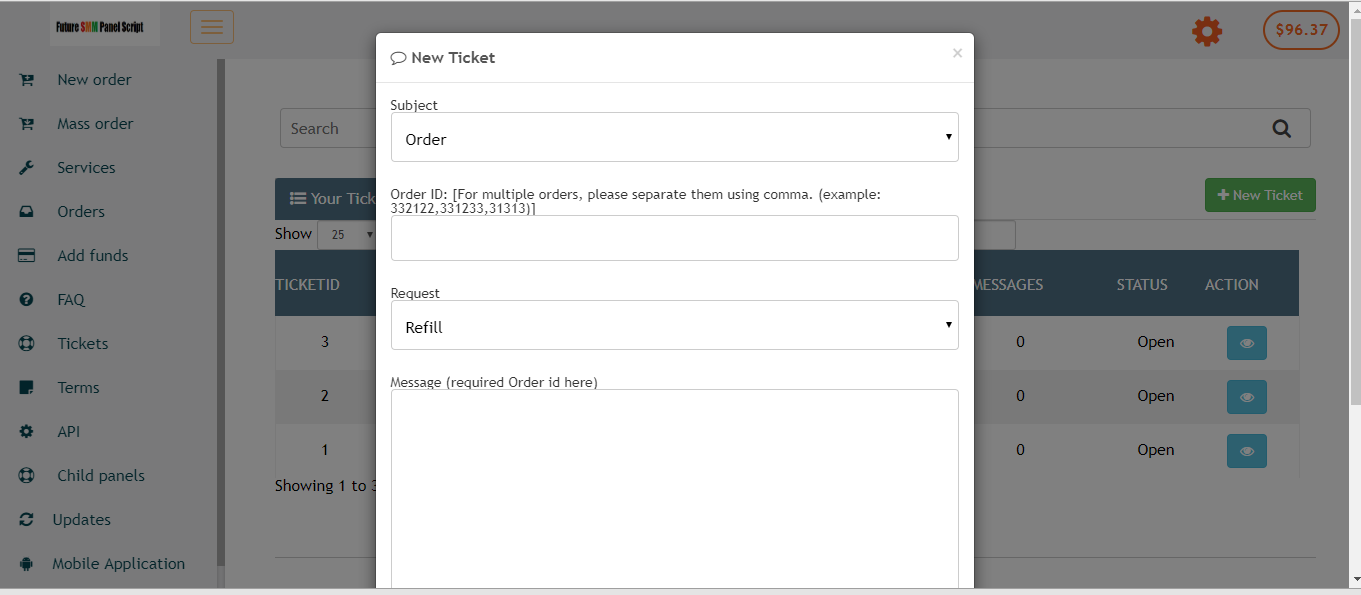Click the FAQ question mark icon
Image resolution: width=1361 pixels, height=595 pixels.
(27, 300)
